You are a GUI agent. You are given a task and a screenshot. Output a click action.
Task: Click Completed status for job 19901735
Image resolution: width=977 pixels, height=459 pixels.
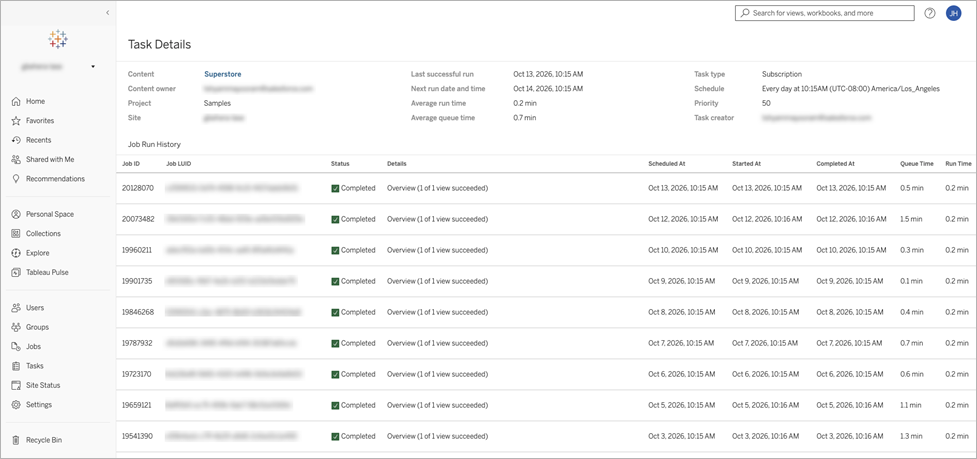[x=353, y=282]
